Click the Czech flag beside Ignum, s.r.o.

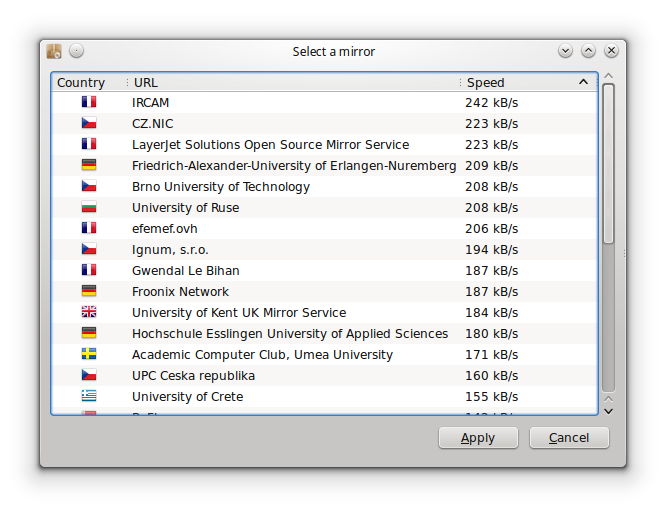point(89,249)
